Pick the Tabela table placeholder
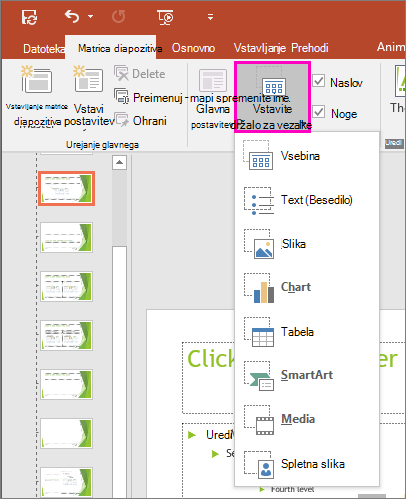The image size is (406, 499). tap(307, 332)
